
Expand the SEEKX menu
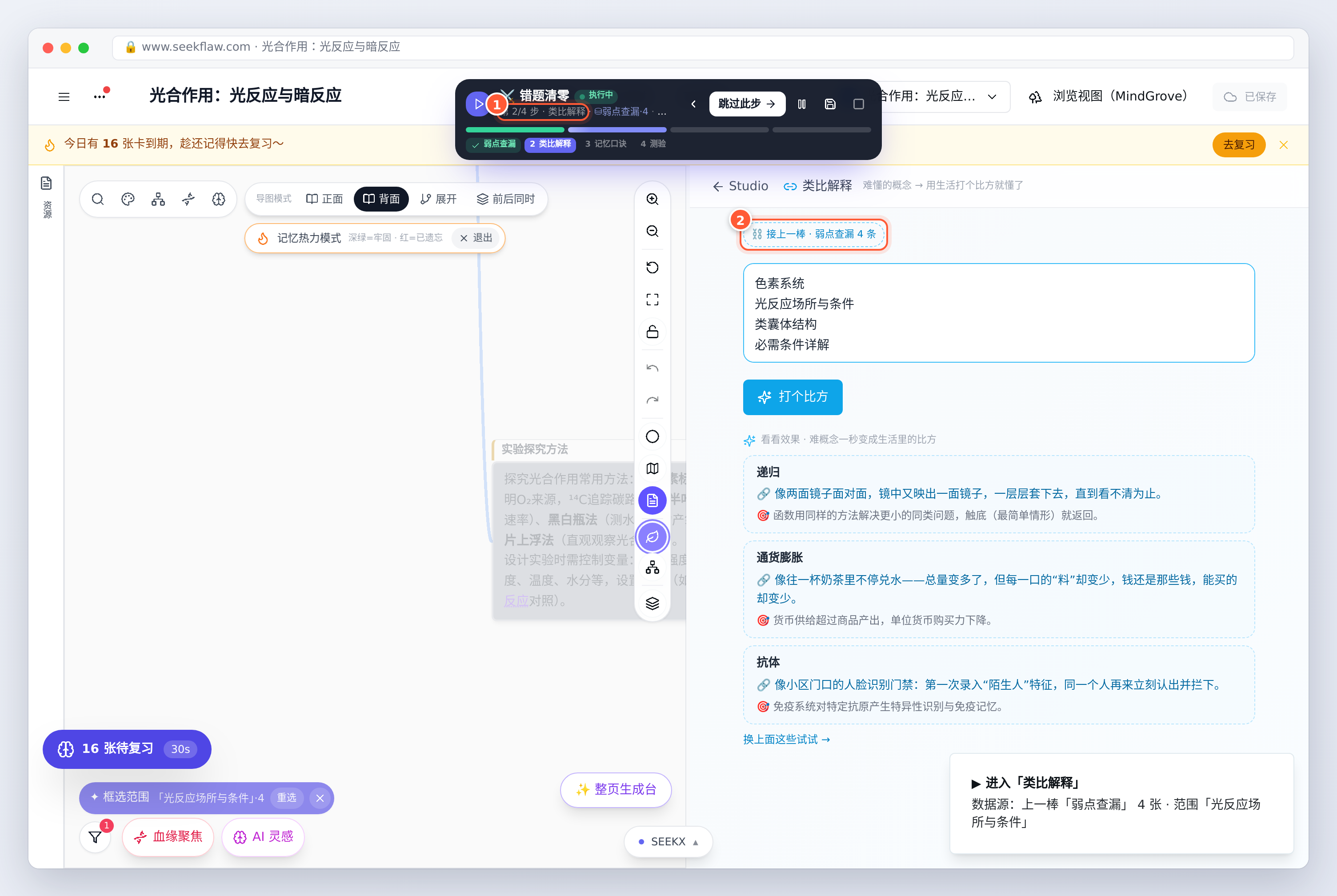point(668,842)
